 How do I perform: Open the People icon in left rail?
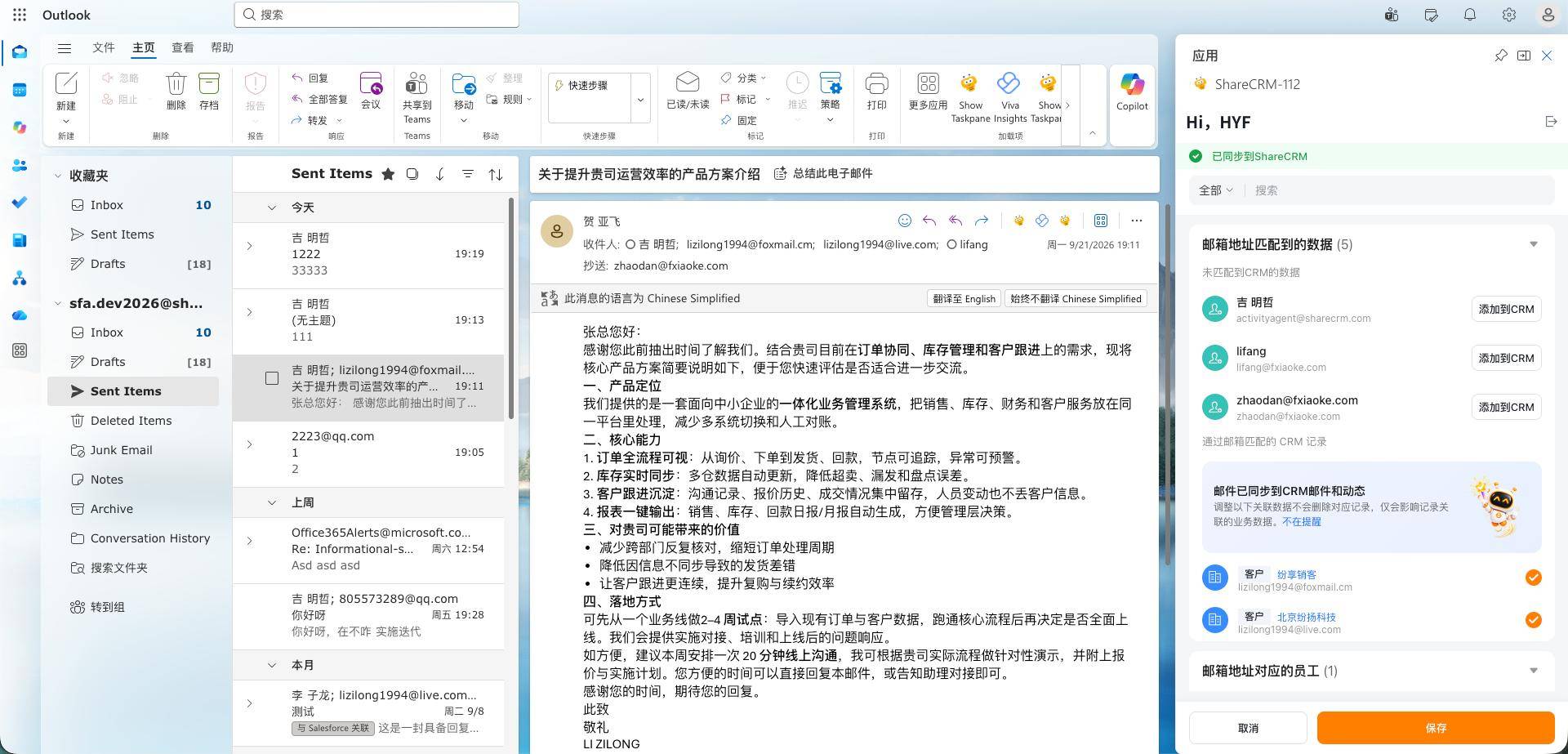(x=20, y=165)
